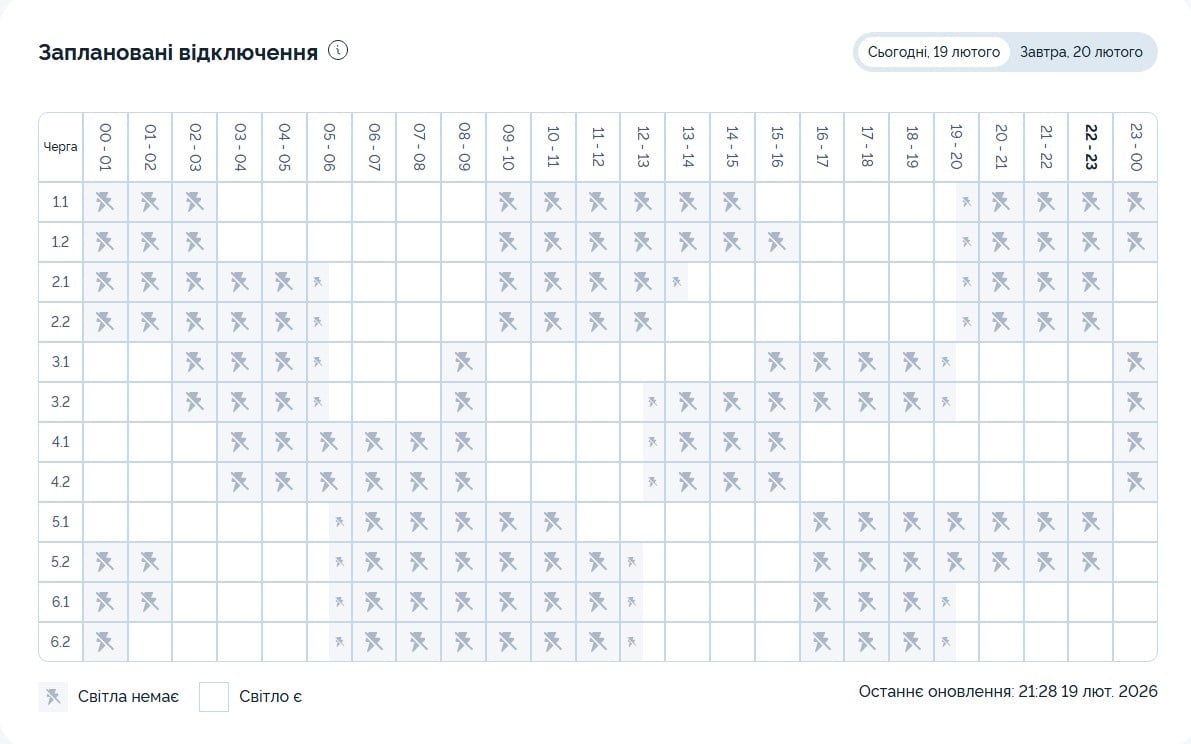Click the 00 - 01 column header
This screenshot has height=744, width=1191.
[105, 146]
